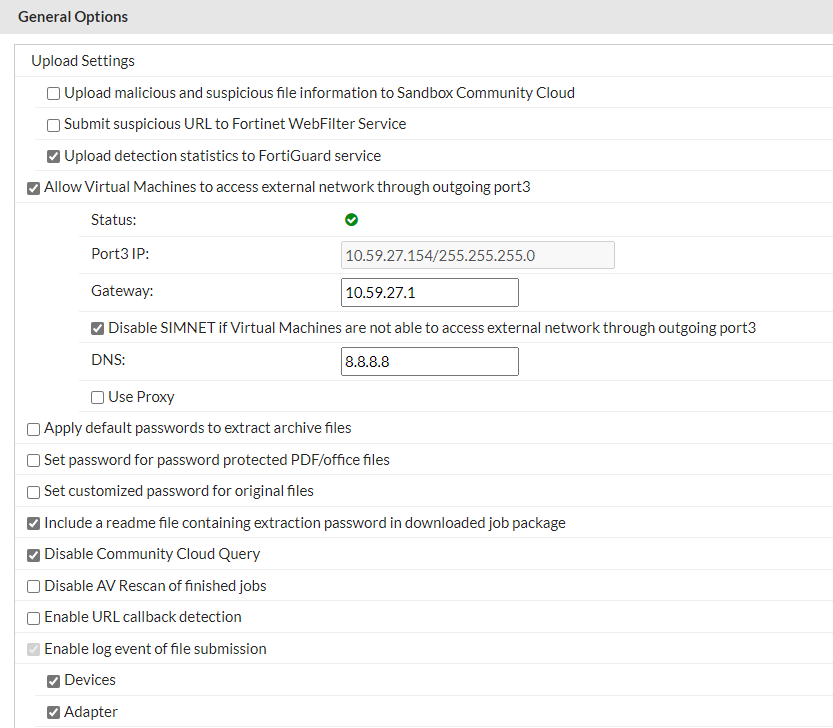This screenshot has width=833, height=728.
Task: Toggle Allow Virtual Machines external network access
Action: 34,188
